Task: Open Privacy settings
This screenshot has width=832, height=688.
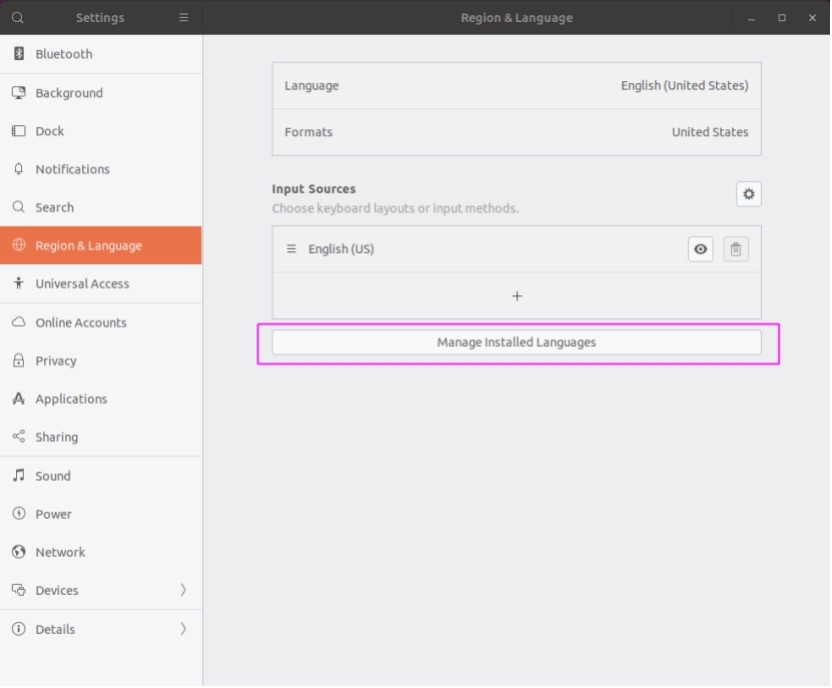Action: click(x=101, y=361)
